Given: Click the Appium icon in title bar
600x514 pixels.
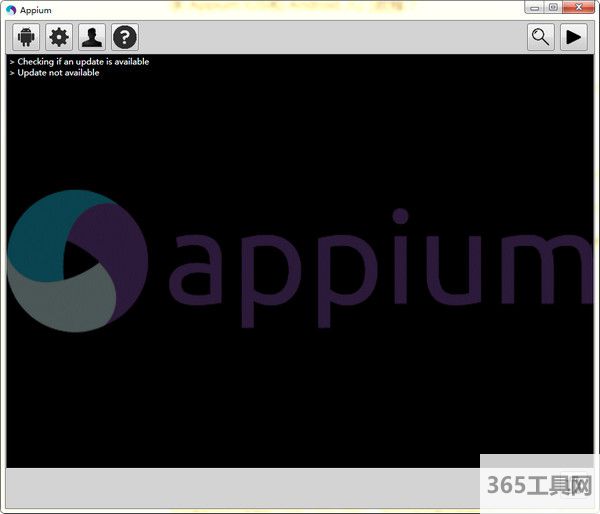Looking at the screenshot, I should (x=11, y=9).
